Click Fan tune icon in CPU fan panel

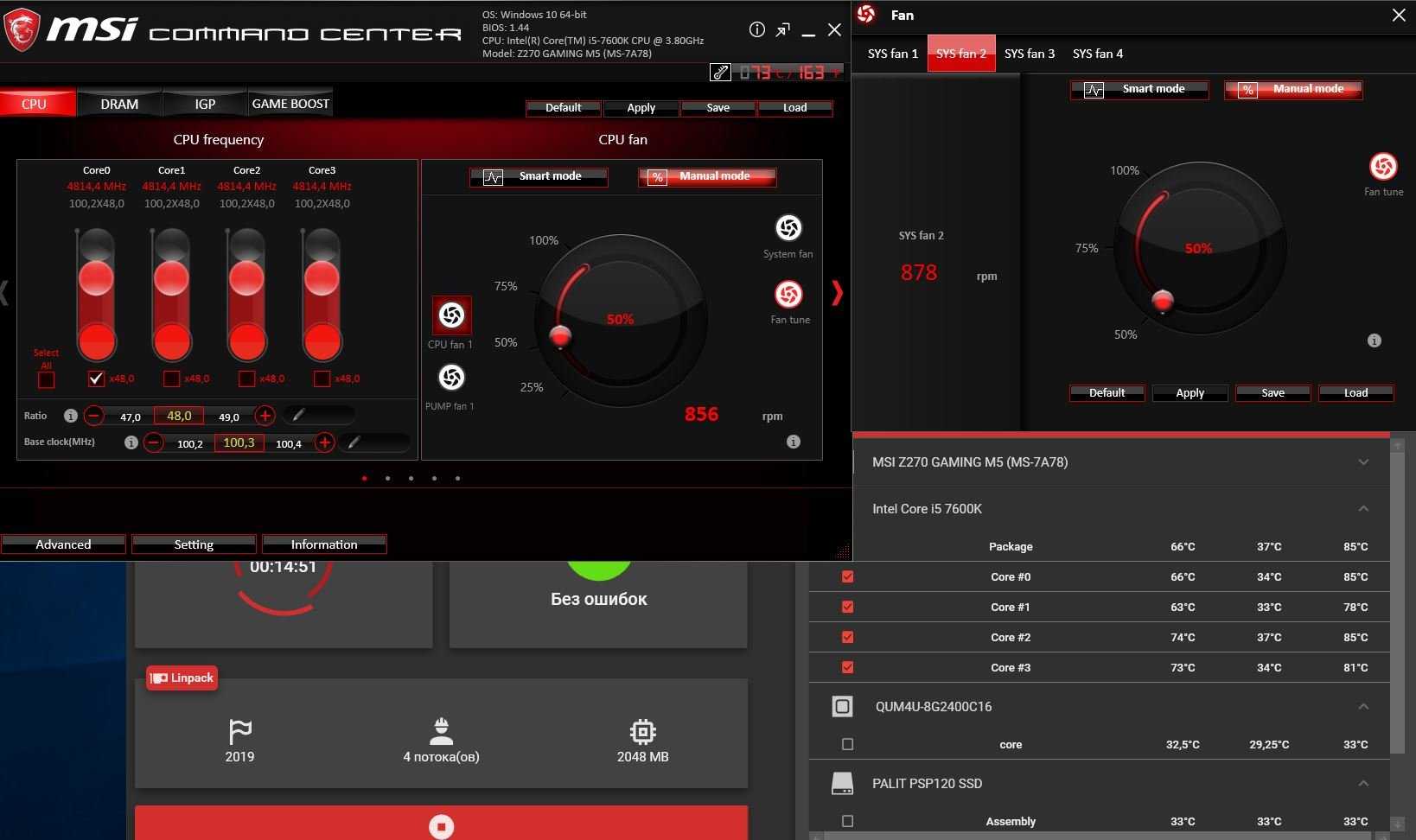coord(788,295)
